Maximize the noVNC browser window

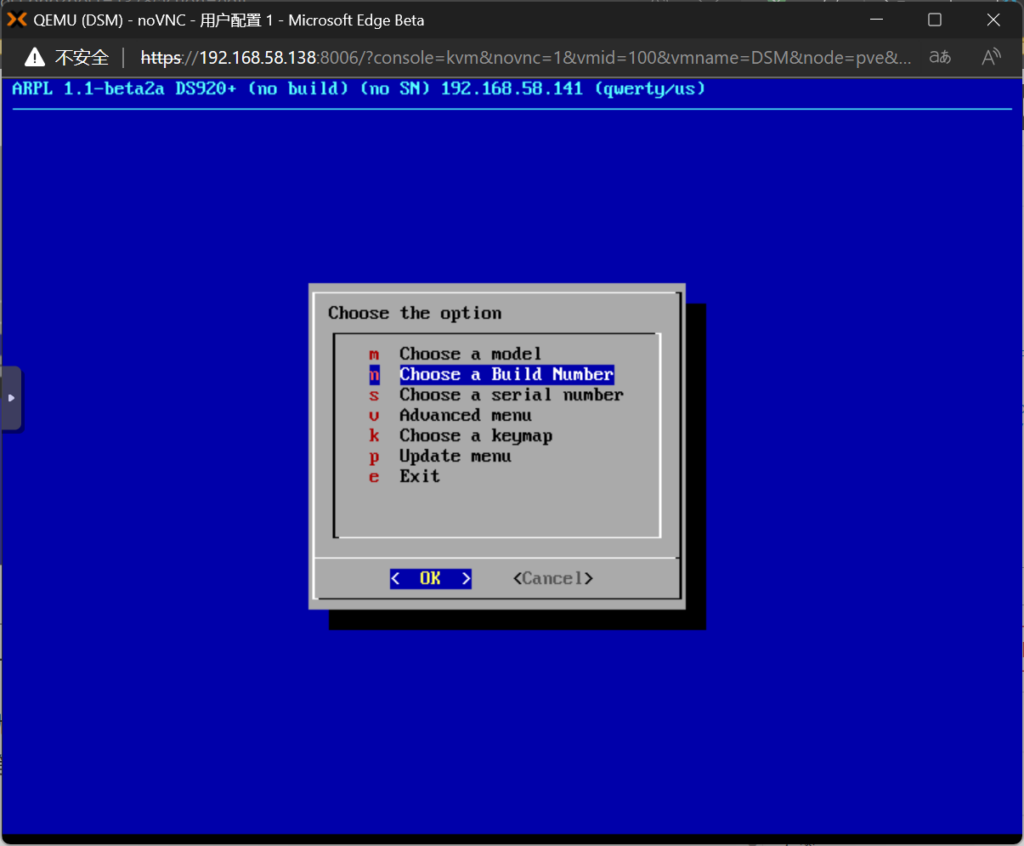tap(934, 20)
